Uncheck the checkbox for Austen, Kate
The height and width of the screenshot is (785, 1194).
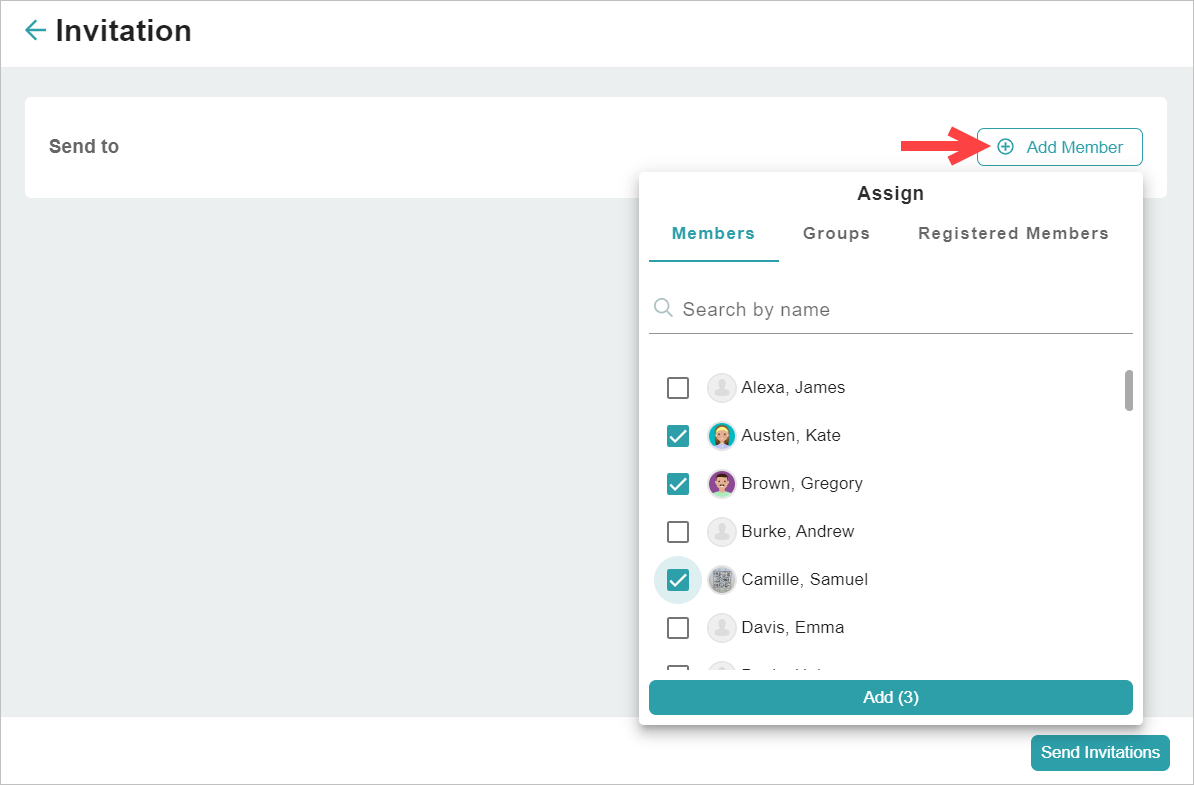tap(678, 435)
